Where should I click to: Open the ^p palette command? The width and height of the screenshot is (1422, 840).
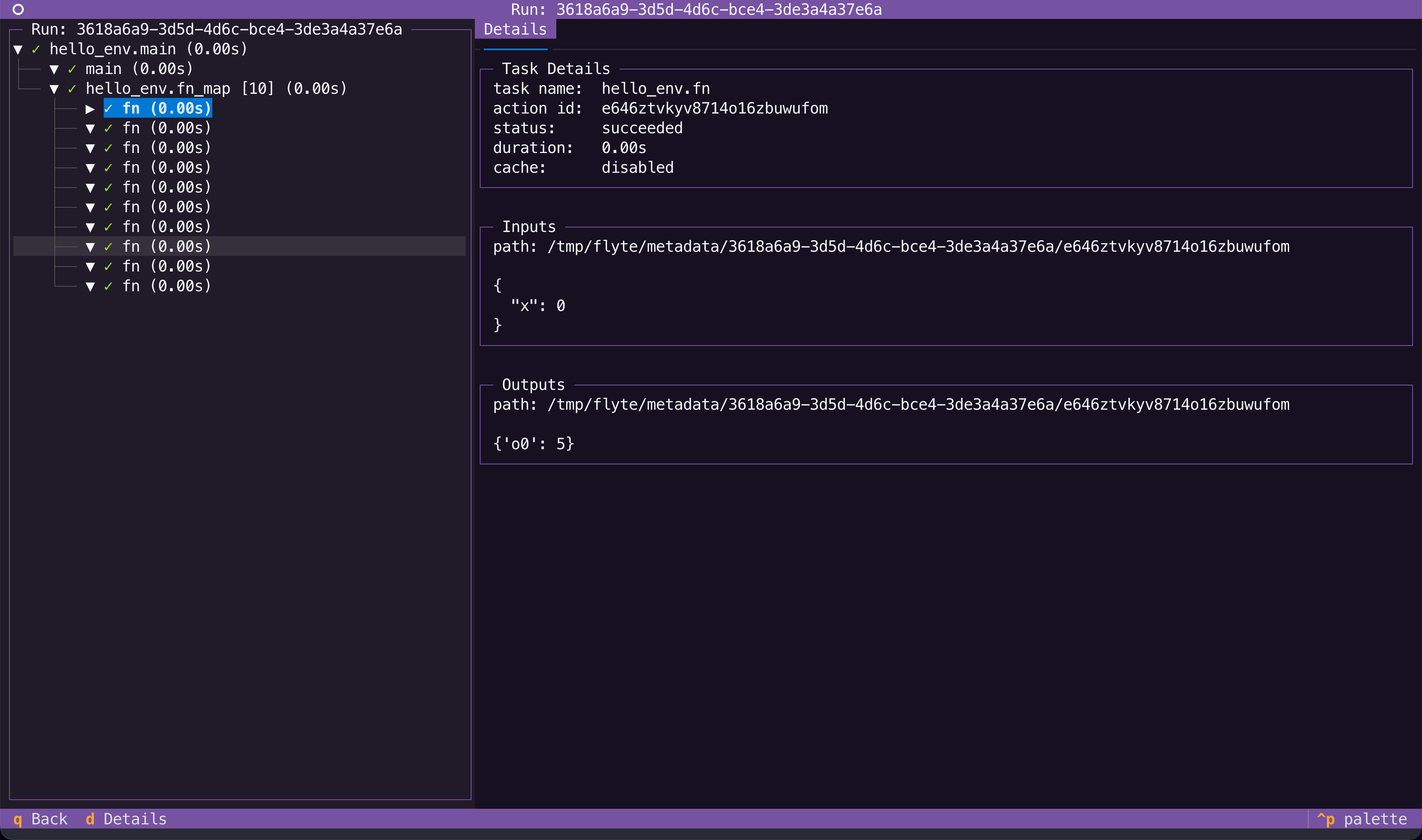[1362, 819]
